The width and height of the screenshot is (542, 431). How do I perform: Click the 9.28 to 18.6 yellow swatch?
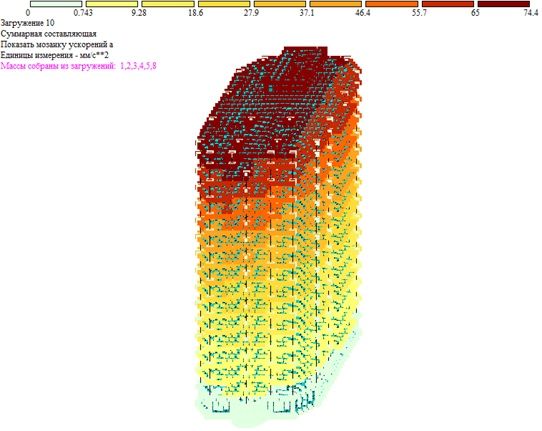(x=168, y=4)
